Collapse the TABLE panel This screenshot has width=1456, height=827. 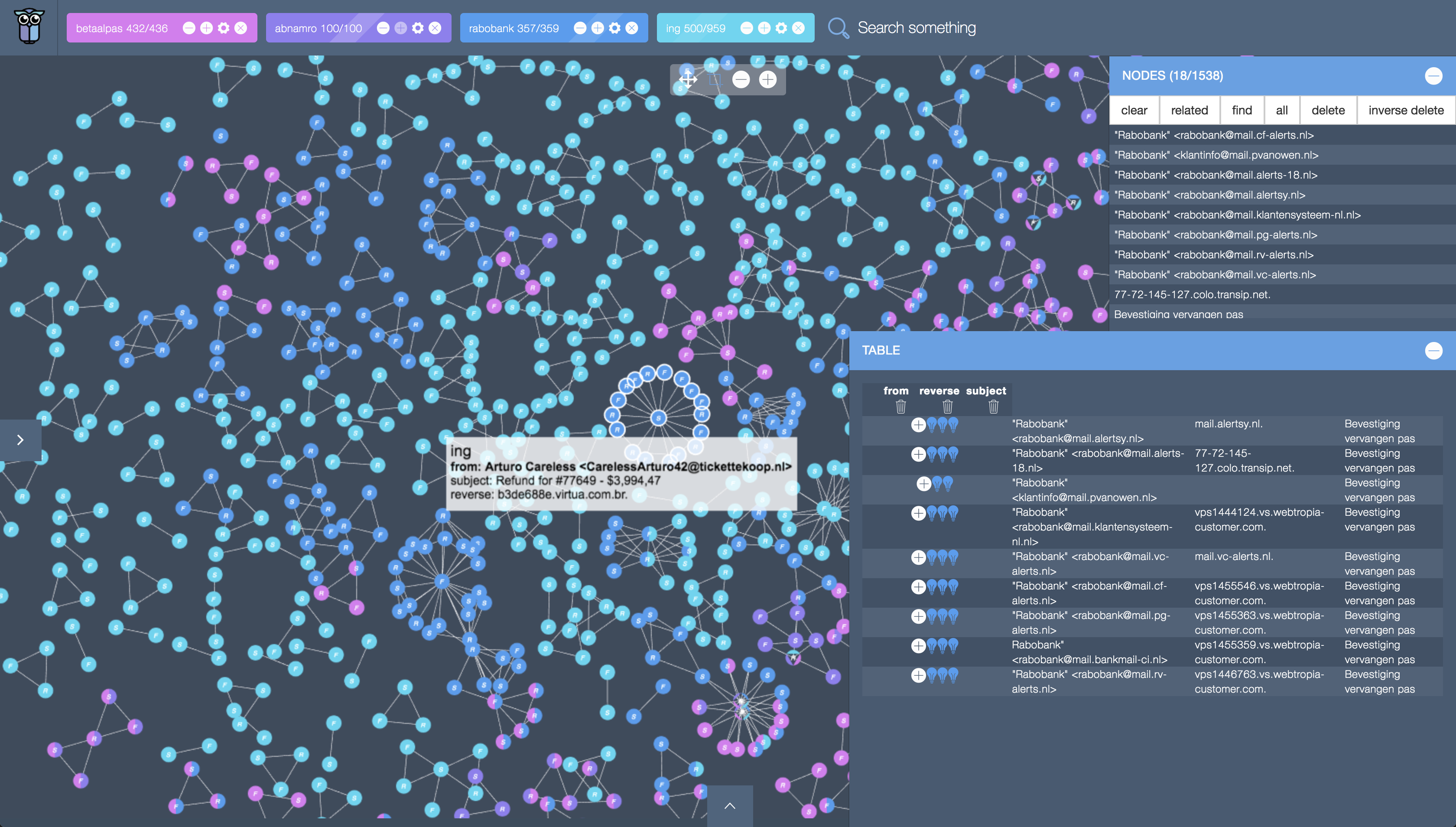tap(1433, 351)
